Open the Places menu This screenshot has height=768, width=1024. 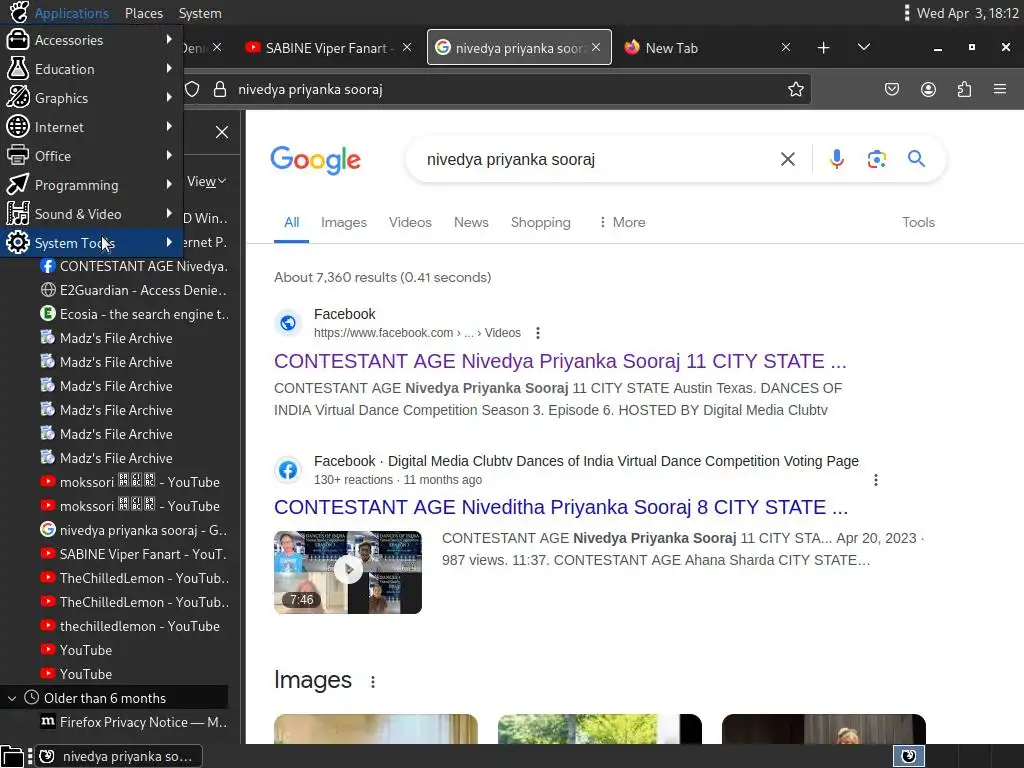pos(144,13)
